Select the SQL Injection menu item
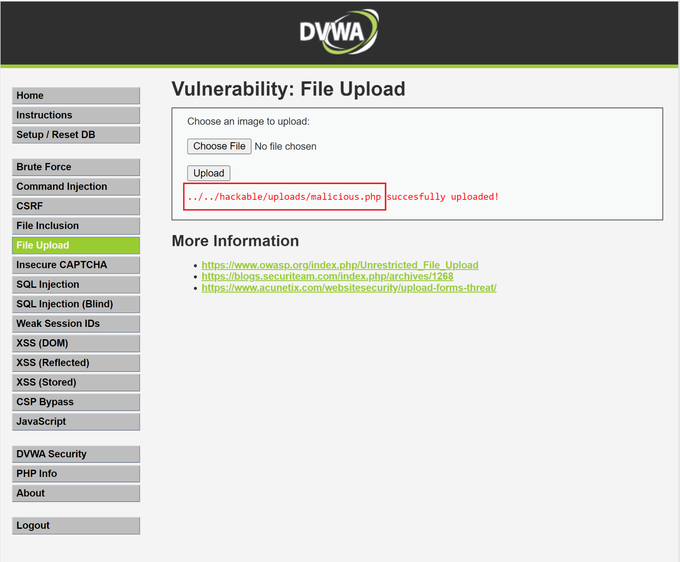Screen dimensions: 680x562 (x=76, y=285)
